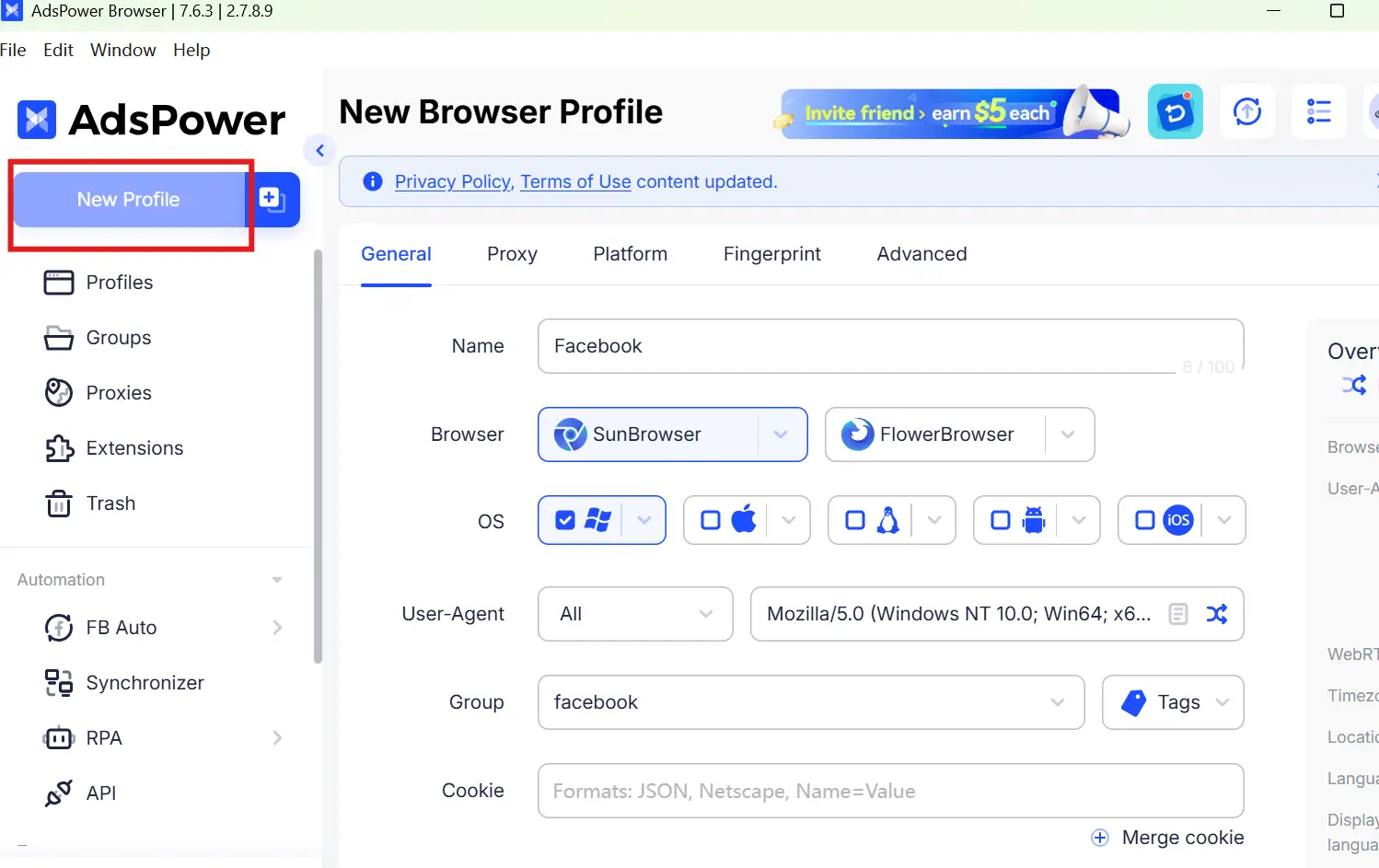Open the Edit menu
The width and height of the screenshot is (1379, 868).
coord(58,50)
